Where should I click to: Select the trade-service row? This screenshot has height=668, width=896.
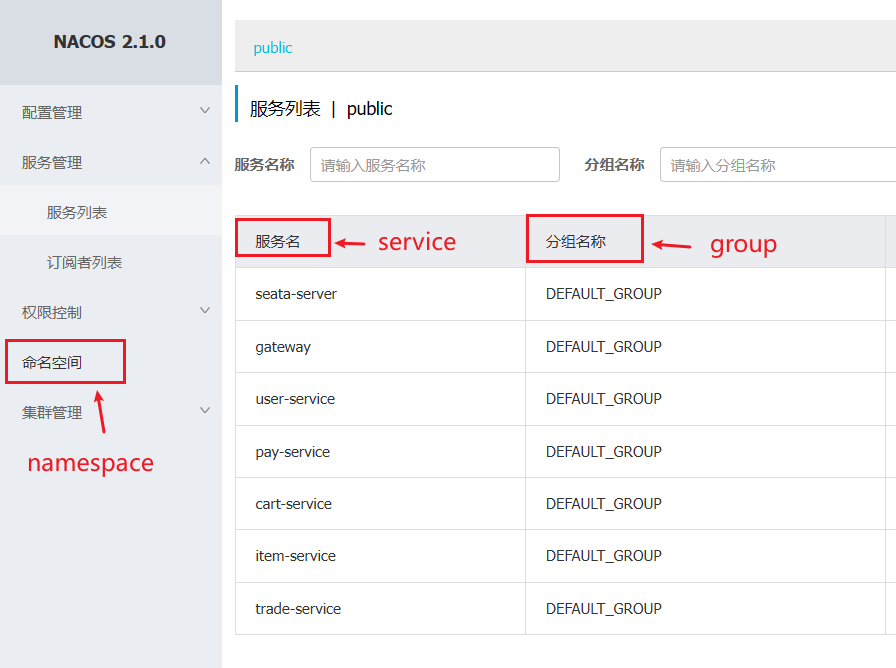coord(298,609)
